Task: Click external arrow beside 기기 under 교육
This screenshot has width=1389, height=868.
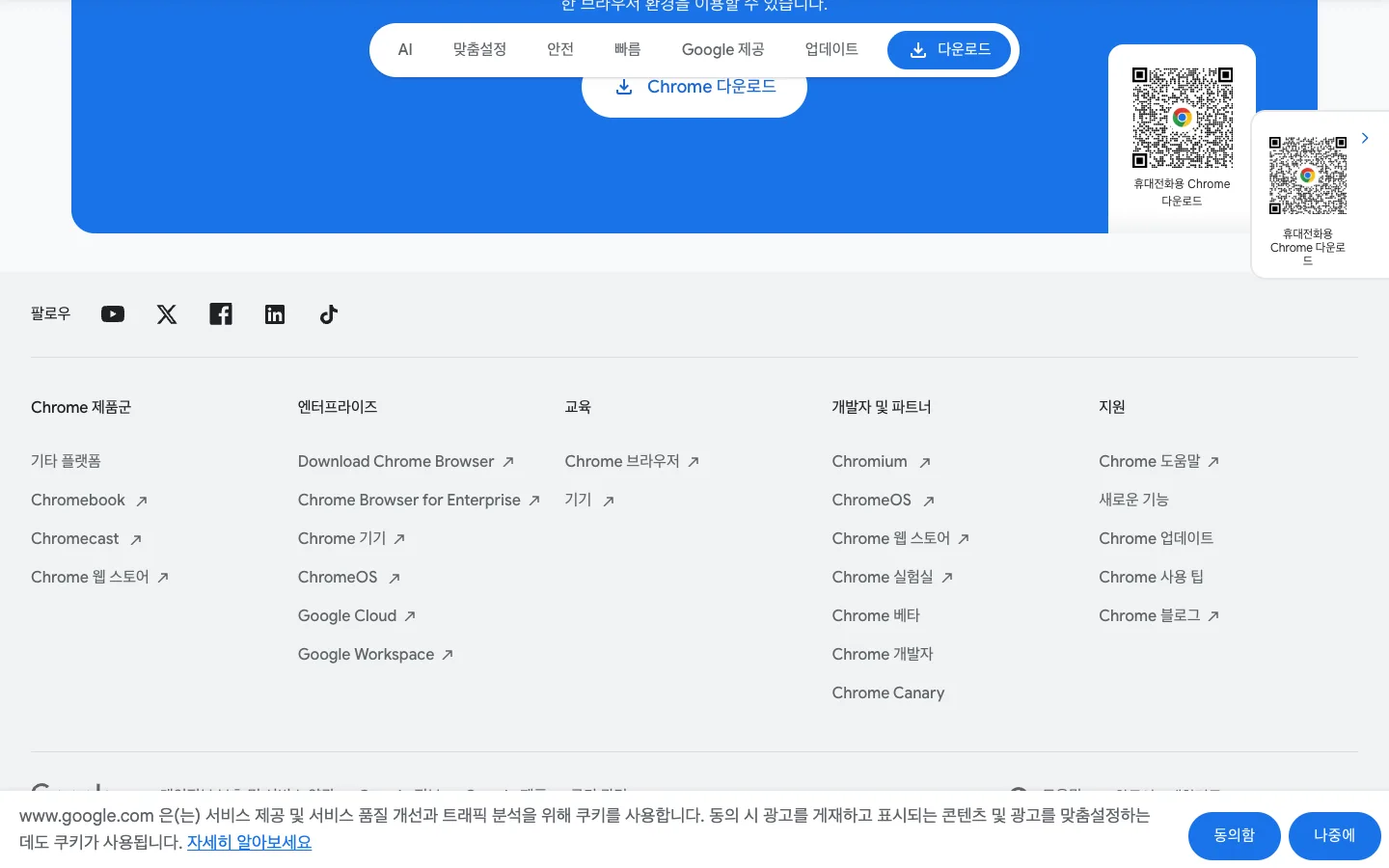Action: [x=609, y=502]
